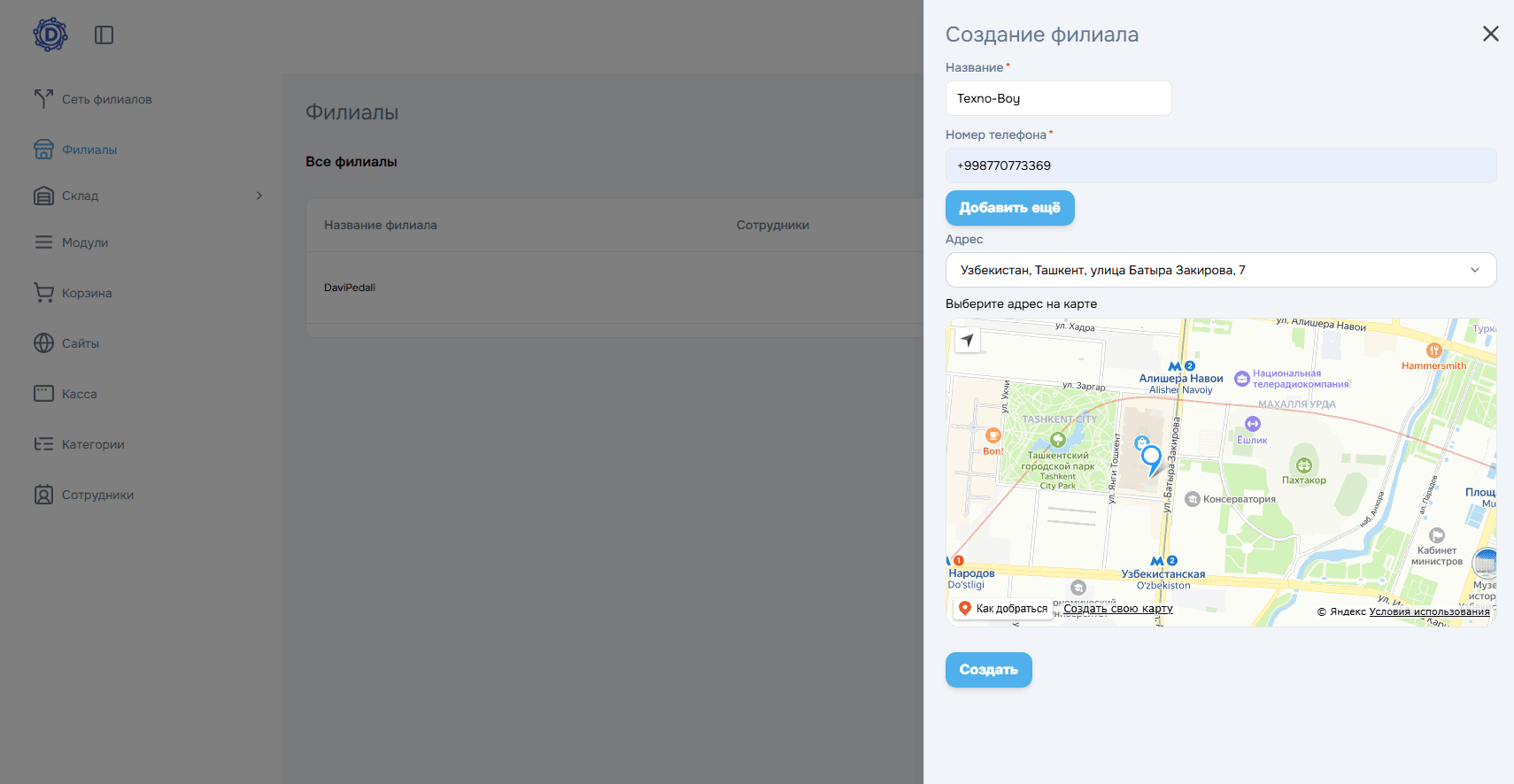Open the Создать свою карту link
The image size is (1514, 784).
tap(1117, 609)
